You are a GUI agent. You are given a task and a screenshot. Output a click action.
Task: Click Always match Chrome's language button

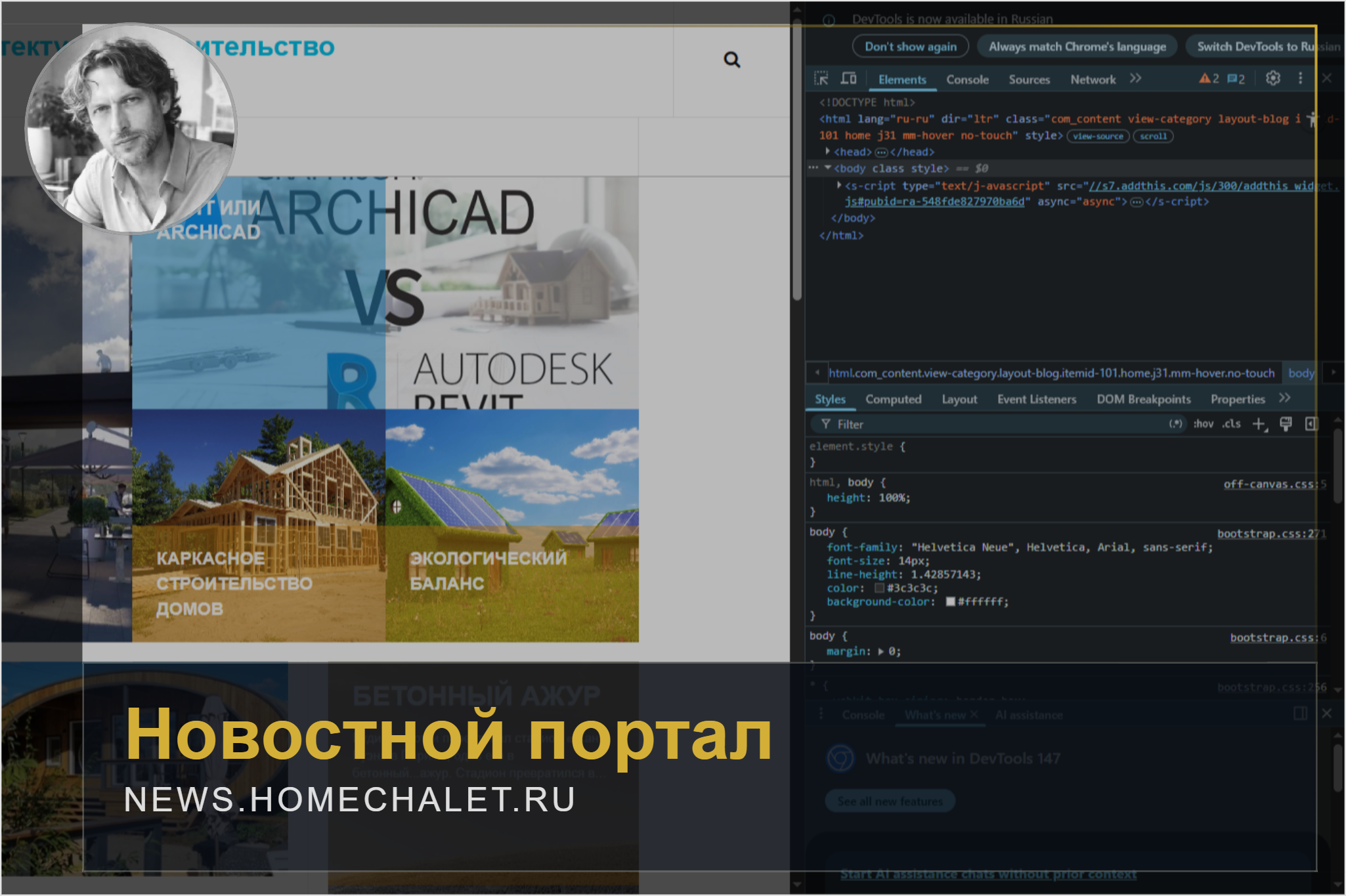pyautogui.click(x=1077, y=47)
